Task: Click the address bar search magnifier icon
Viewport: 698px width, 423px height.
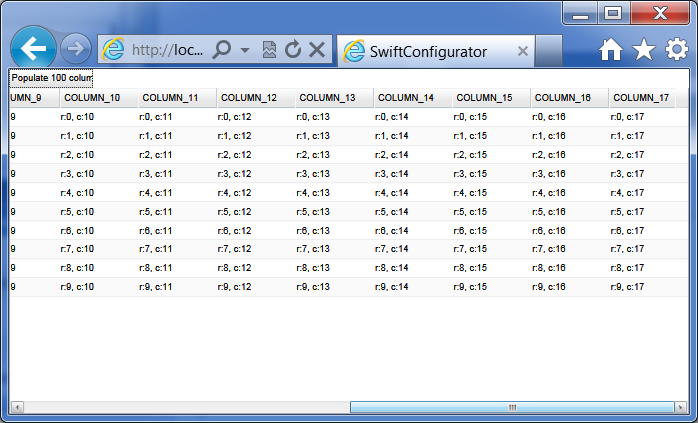Action: click(x=222, y=50)
